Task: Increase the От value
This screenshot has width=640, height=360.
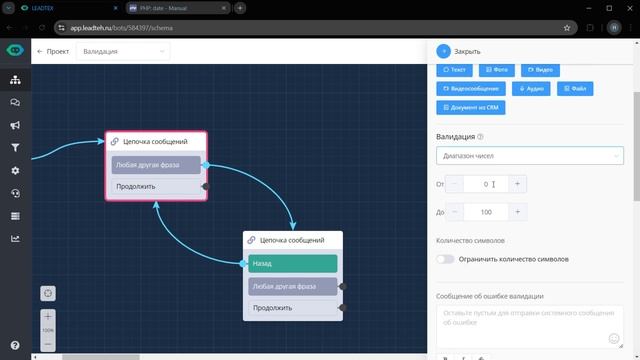Action: (x=517, y=184)
